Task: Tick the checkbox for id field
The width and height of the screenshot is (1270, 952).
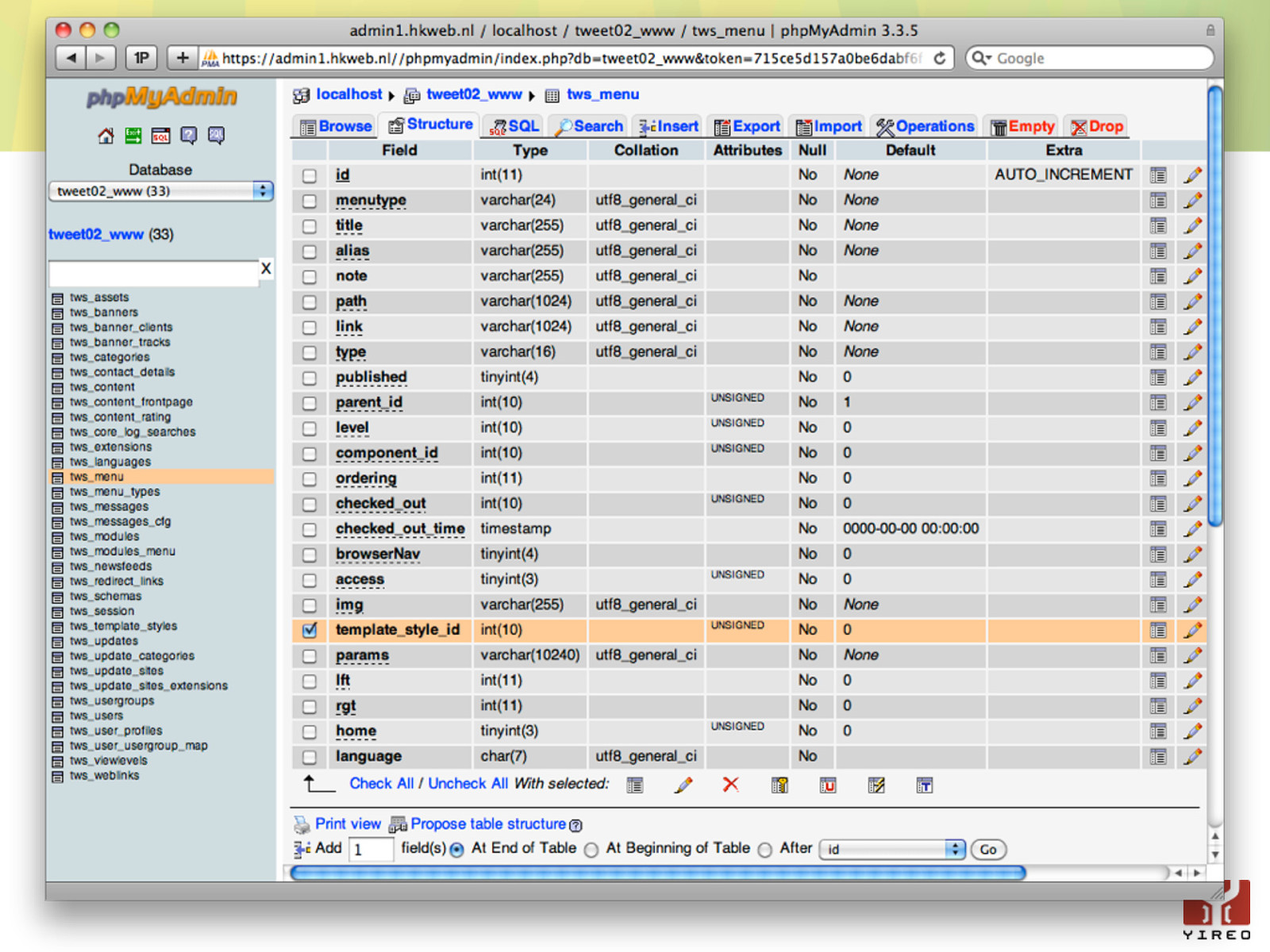Action: pos(310,176)
